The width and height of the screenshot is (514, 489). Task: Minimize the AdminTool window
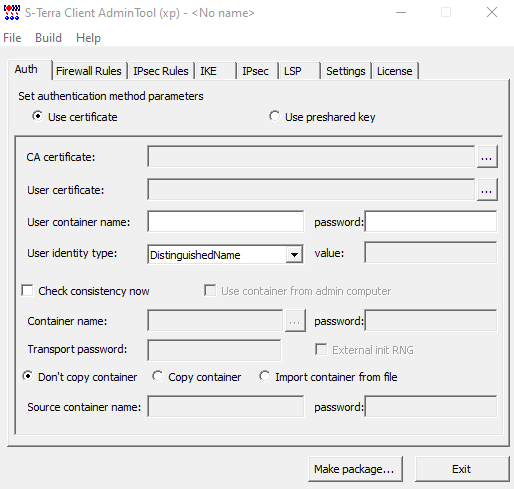click(401, 13)
